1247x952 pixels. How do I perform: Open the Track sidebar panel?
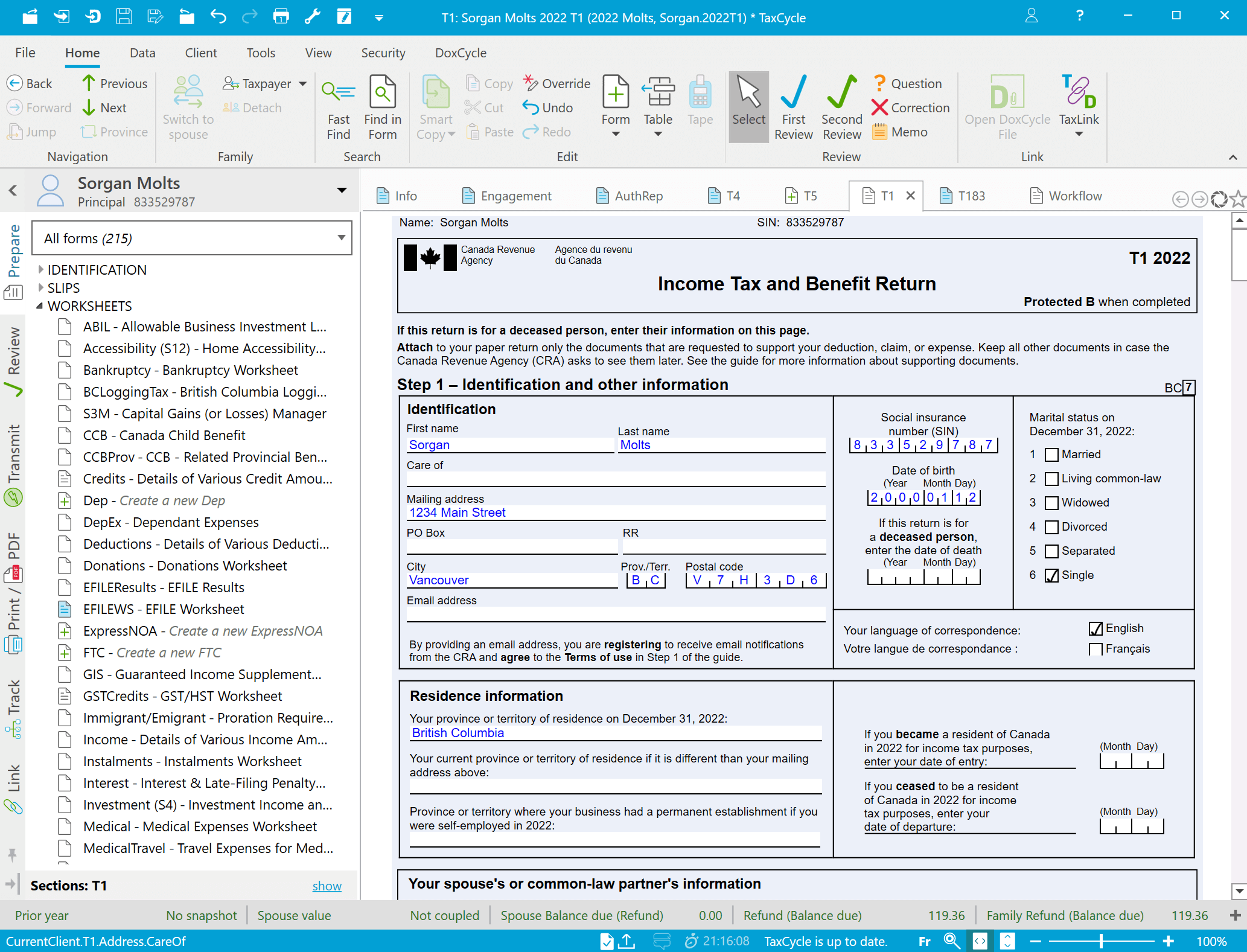13,709
